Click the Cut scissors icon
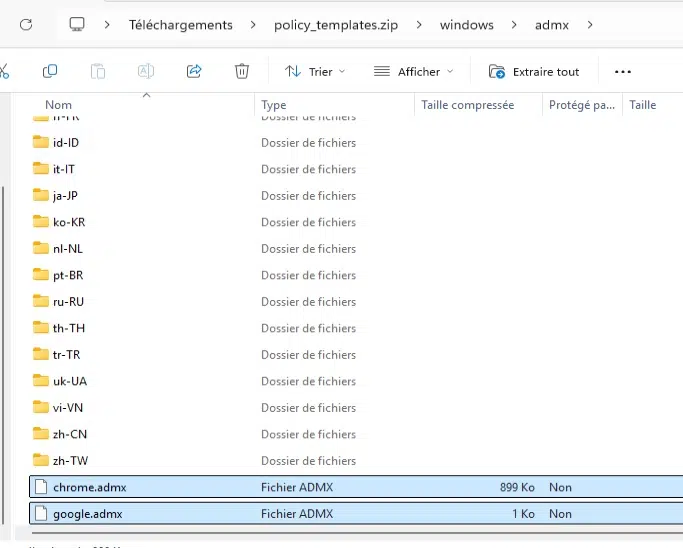 tap(4, 71)
